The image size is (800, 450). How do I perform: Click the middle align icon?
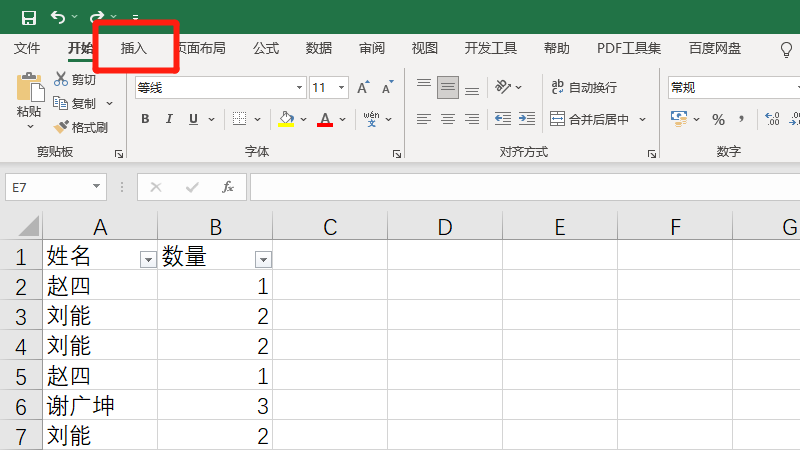click(x=447, y=87)
